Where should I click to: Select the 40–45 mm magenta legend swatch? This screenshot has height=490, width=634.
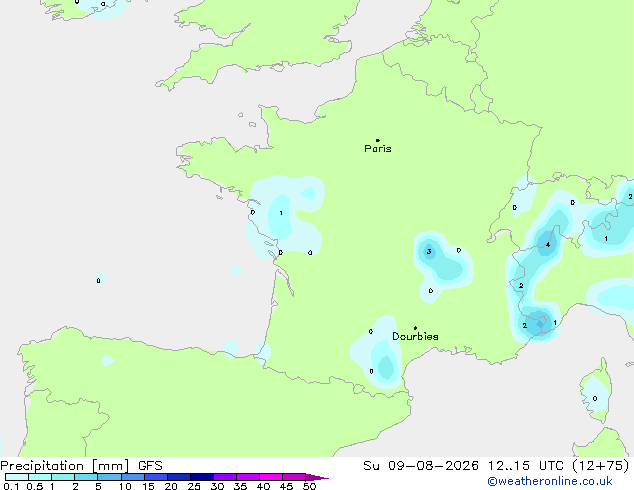(x=271, y=477)
